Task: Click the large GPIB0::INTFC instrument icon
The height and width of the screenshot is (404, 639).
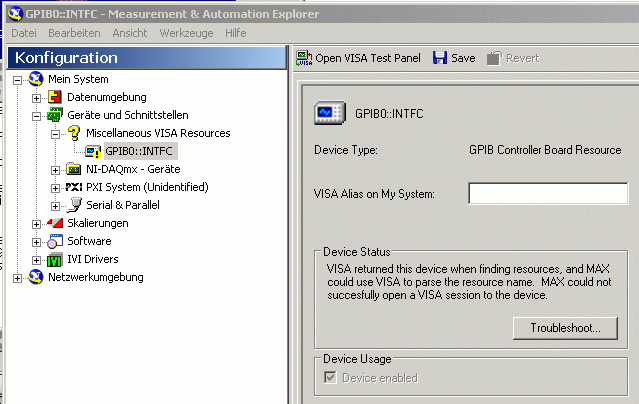Action: [330, 113]
